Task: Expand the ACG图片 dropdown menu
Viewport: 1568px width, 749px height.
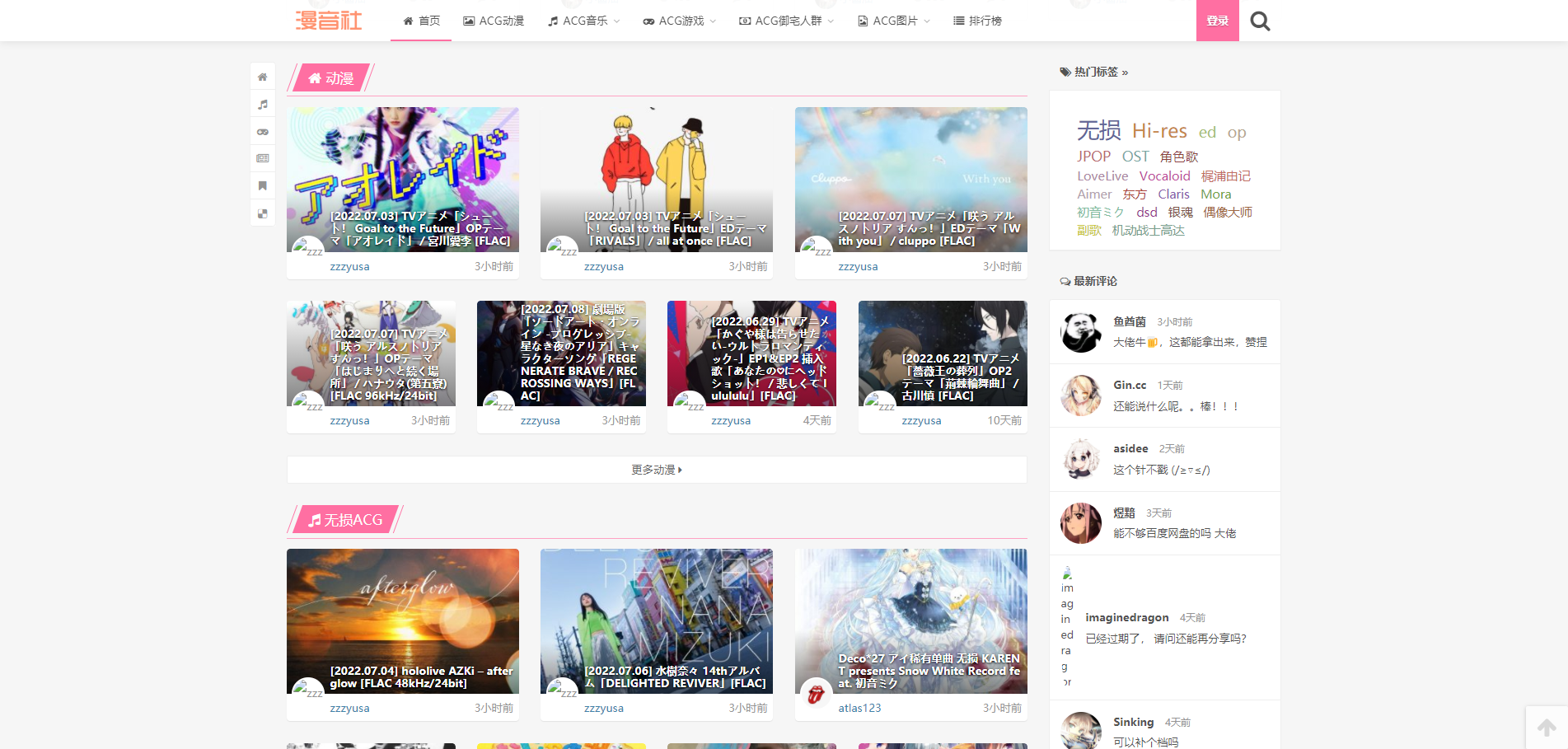Action: (894, 21)
